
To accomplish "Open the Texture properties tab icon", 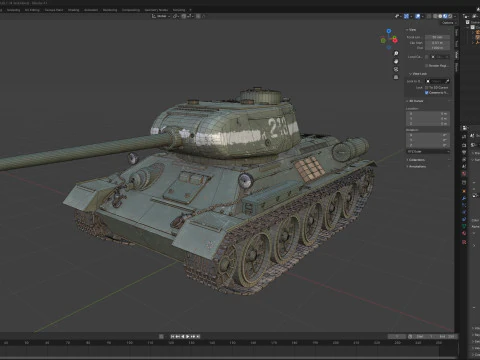I will point(464,242).
